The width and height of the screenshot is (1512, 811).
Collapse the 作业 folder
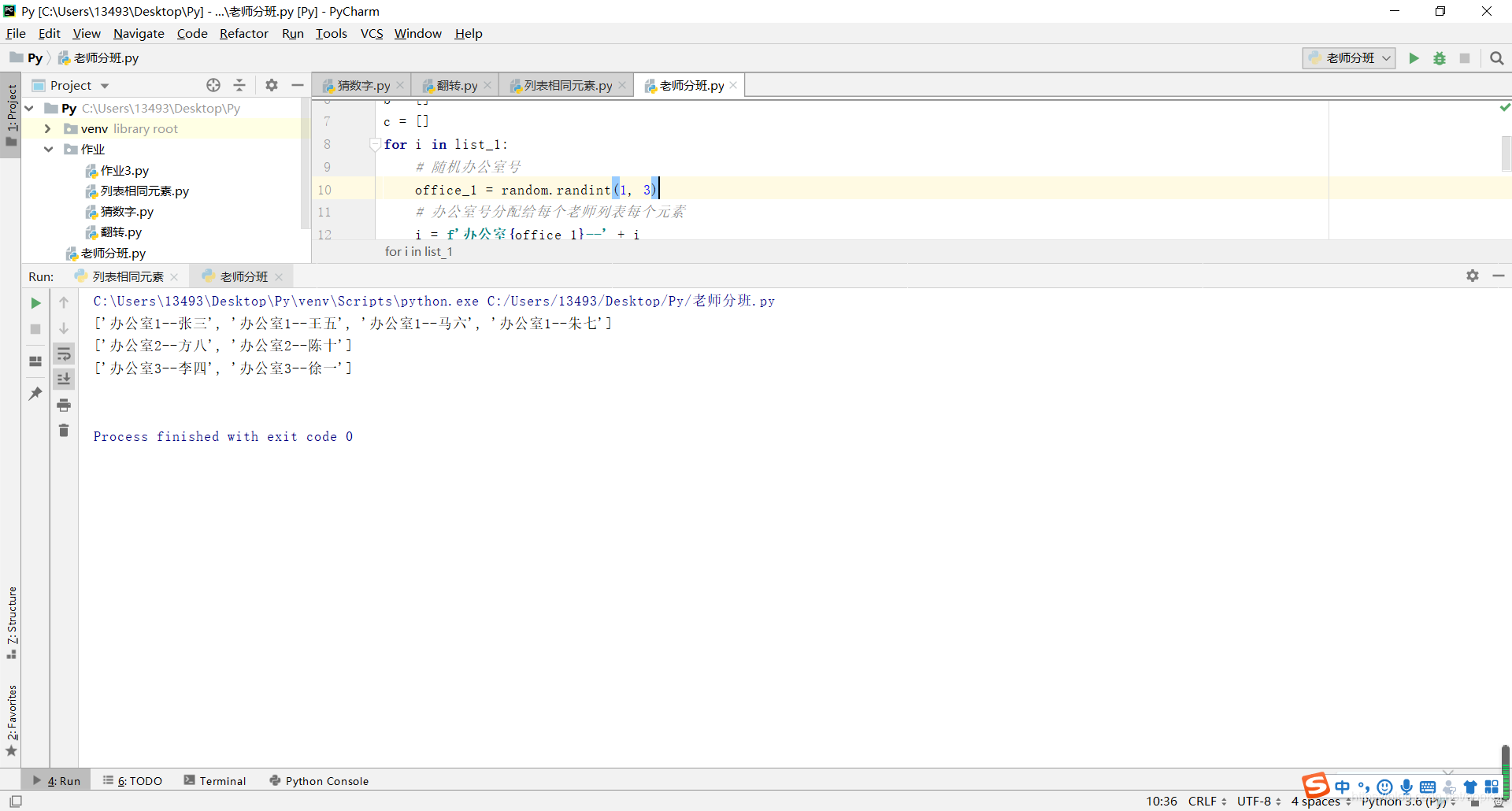[48, 149]
